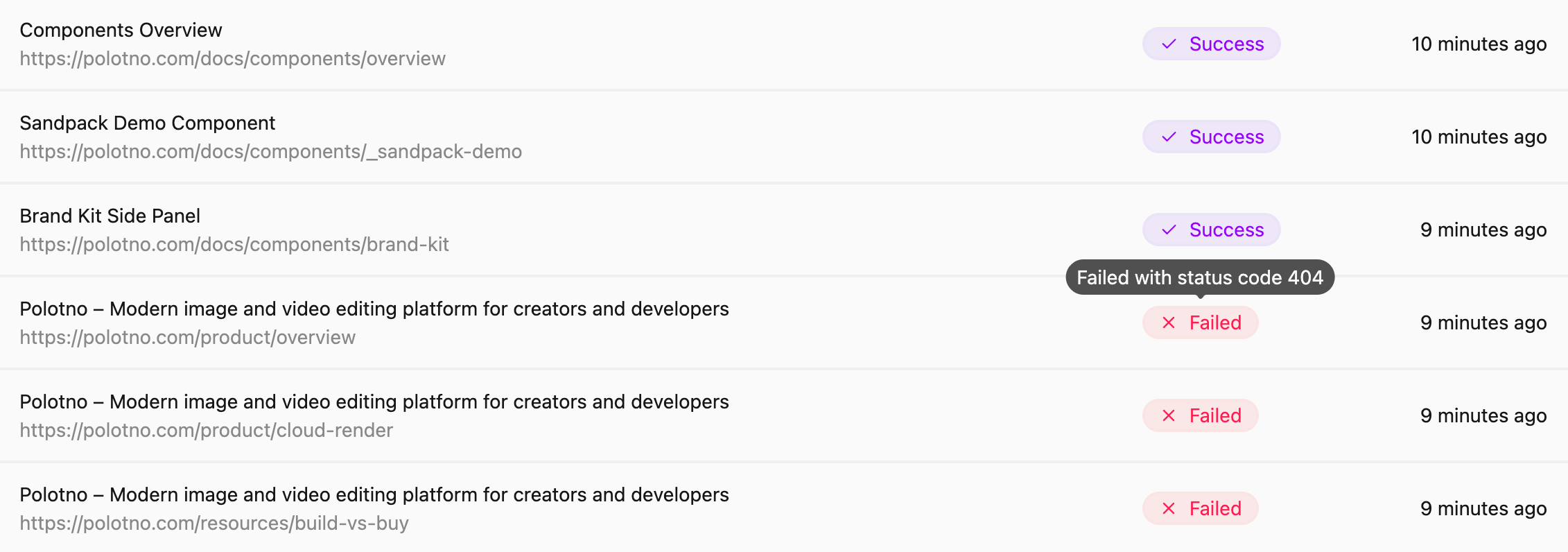
Task: Select the Brand Kit Side Panel title
Action: (x=110, y=216)
